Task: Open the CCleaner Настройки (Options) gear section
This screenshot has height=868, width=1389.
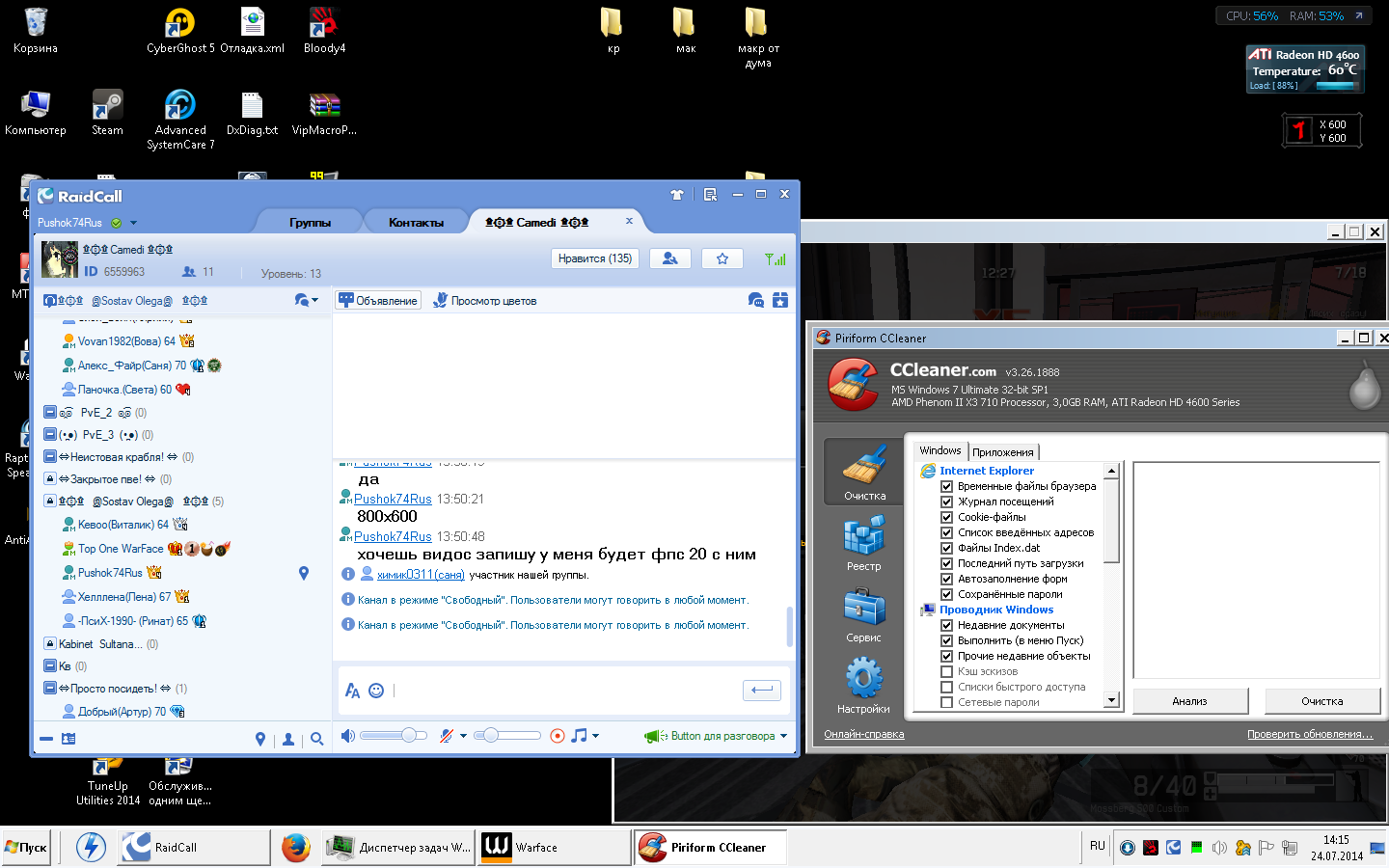Action: pyautogui.click(x=864, y=685)
